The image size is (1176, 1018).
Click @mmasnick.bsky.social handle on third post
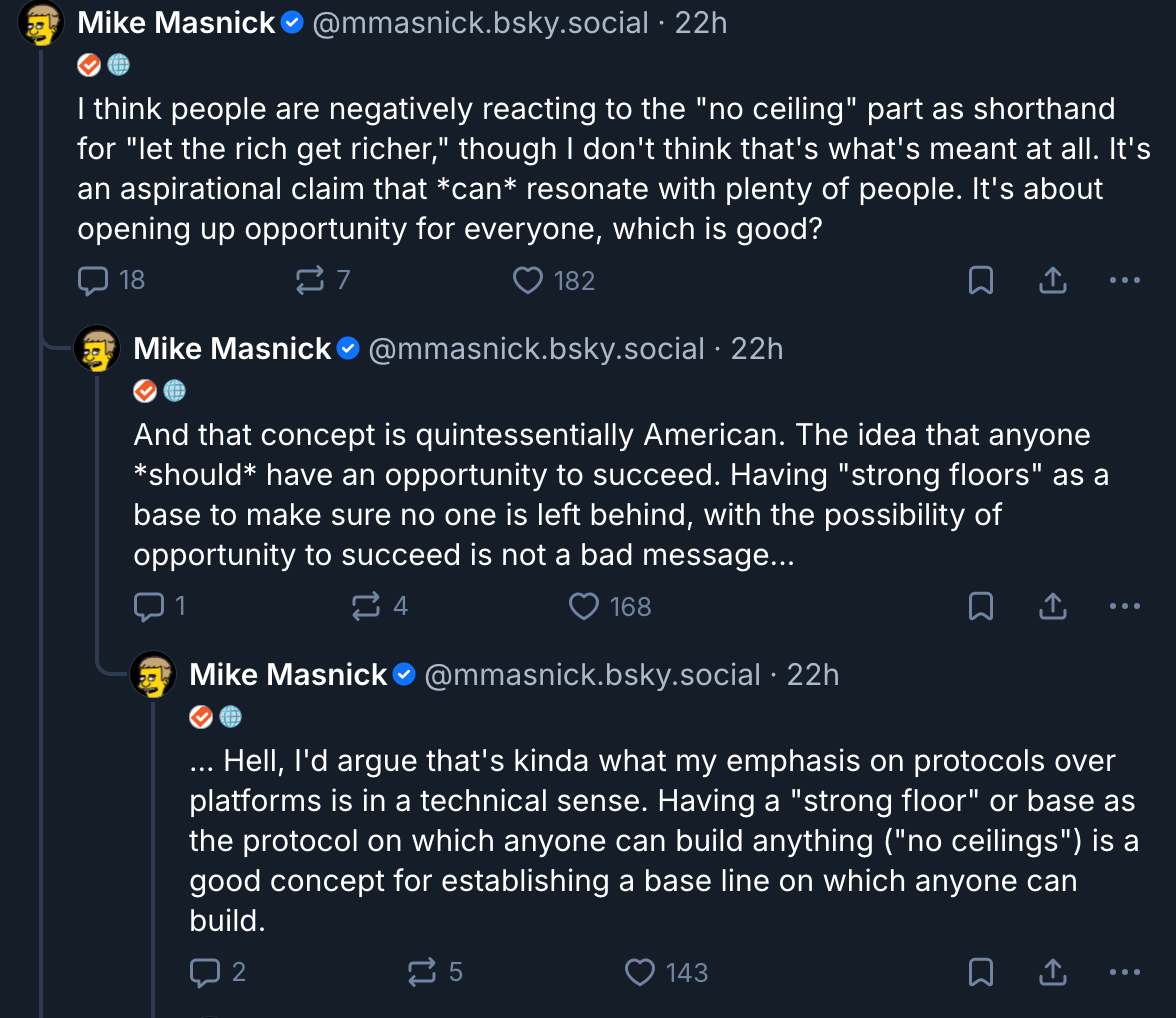(592, 675)
